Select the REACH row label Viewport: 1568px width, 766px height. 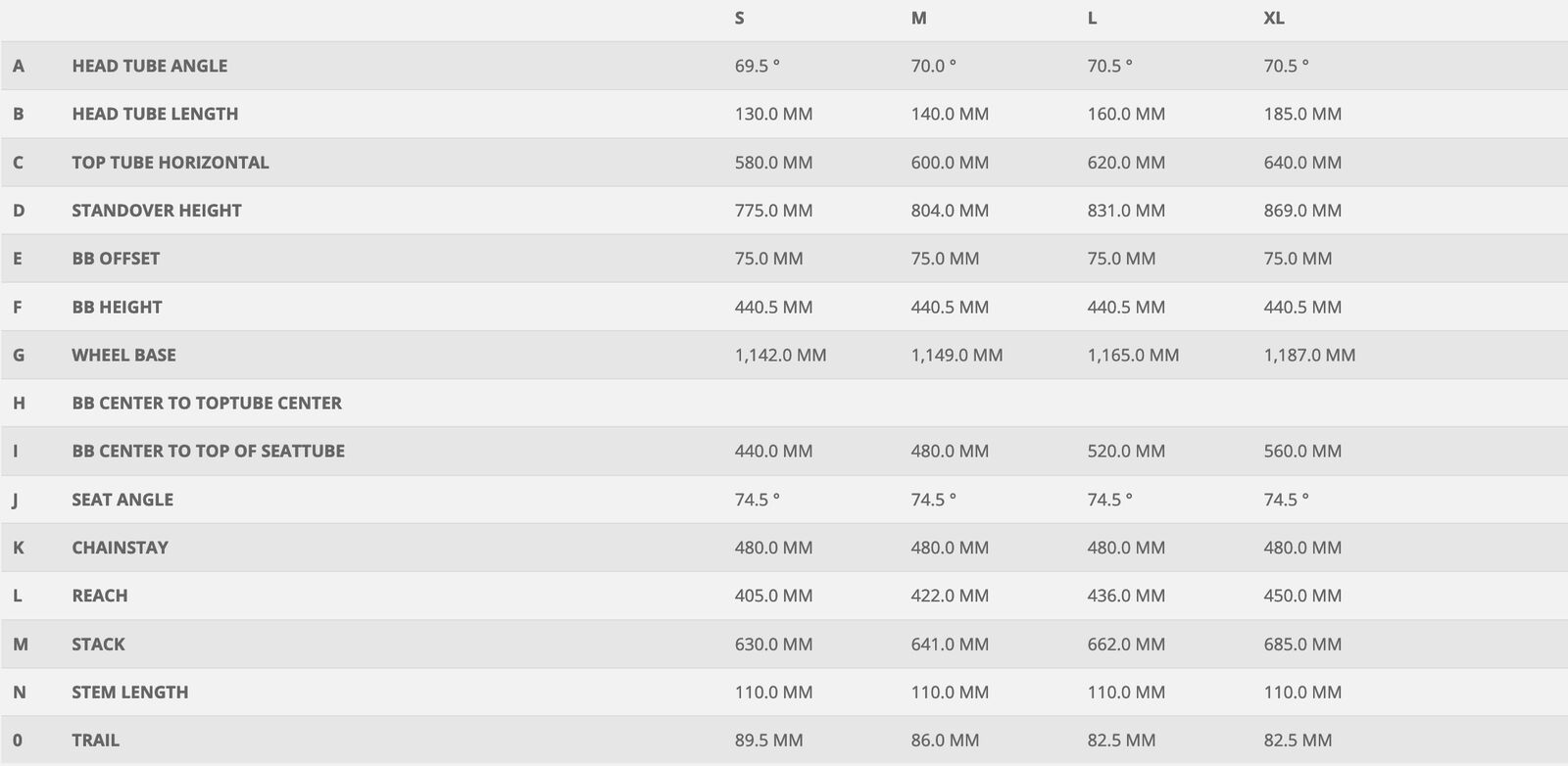[x=99, y=596]
